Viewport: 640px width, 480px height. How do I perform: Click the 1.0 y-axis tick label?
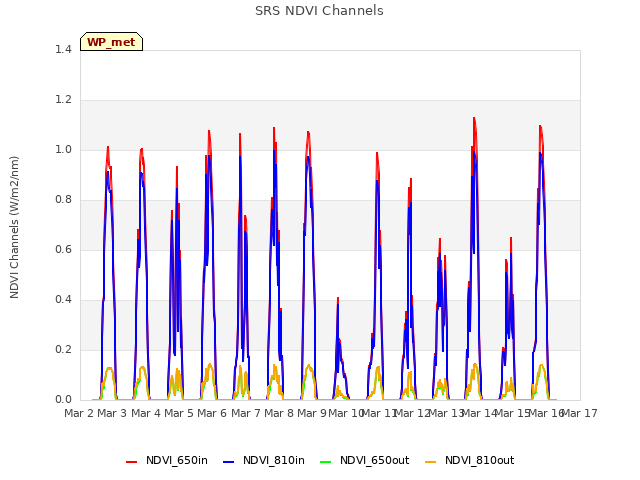point(63,149)
